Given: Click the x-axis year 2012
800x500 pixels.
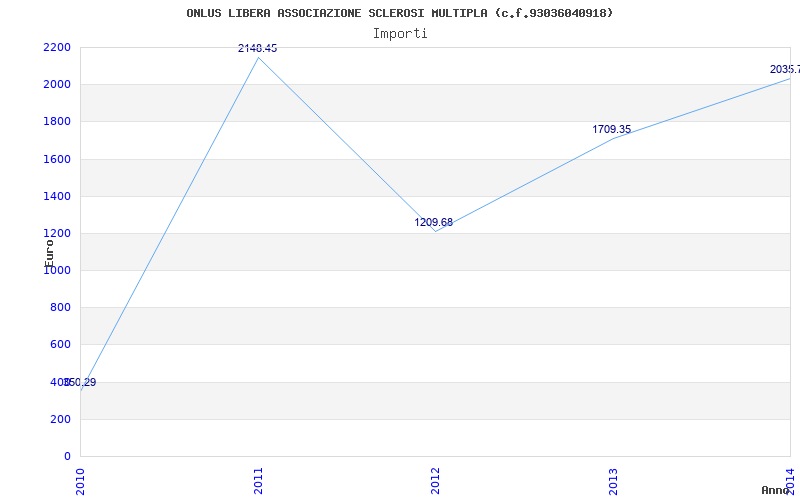Looking at the screenshot, I should (435, 481).
